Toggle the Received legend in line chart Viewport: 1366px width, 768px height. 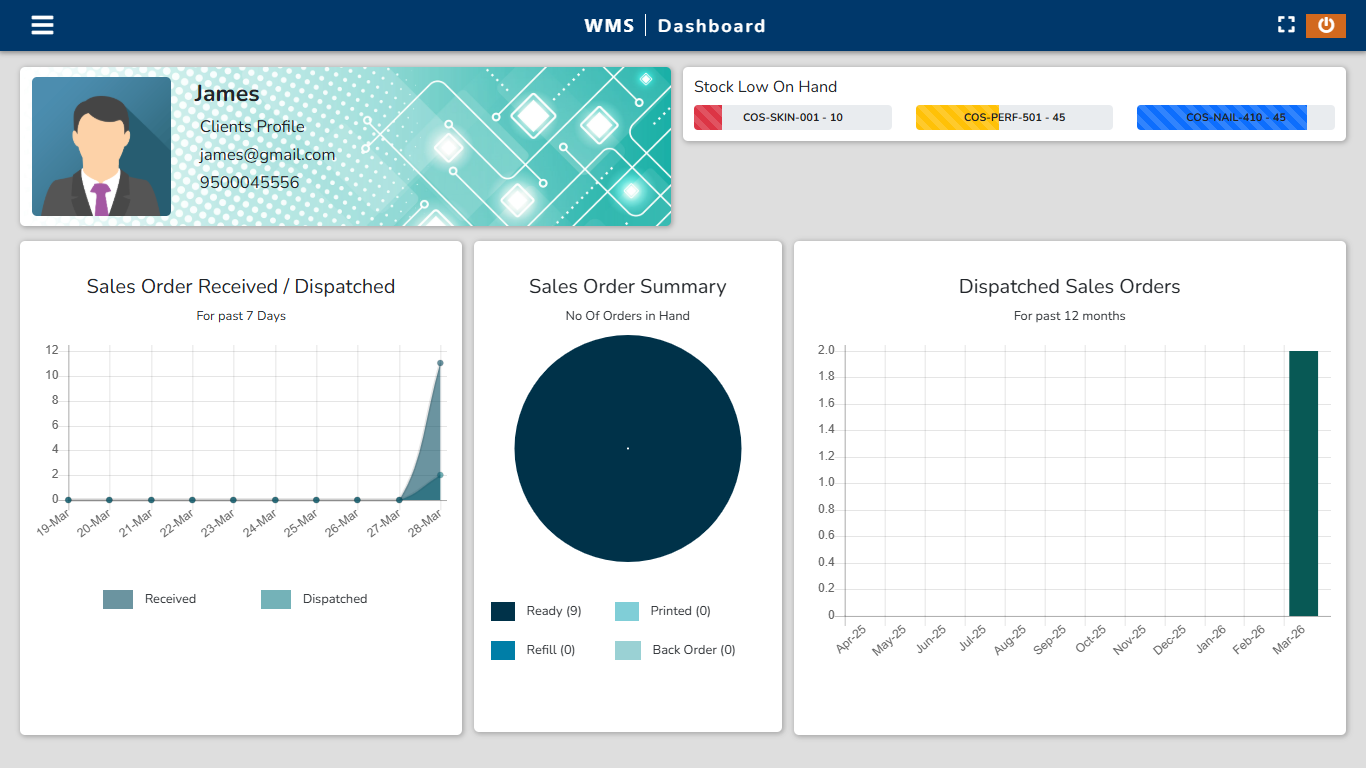pyautogui.click(x=150, y=599)
